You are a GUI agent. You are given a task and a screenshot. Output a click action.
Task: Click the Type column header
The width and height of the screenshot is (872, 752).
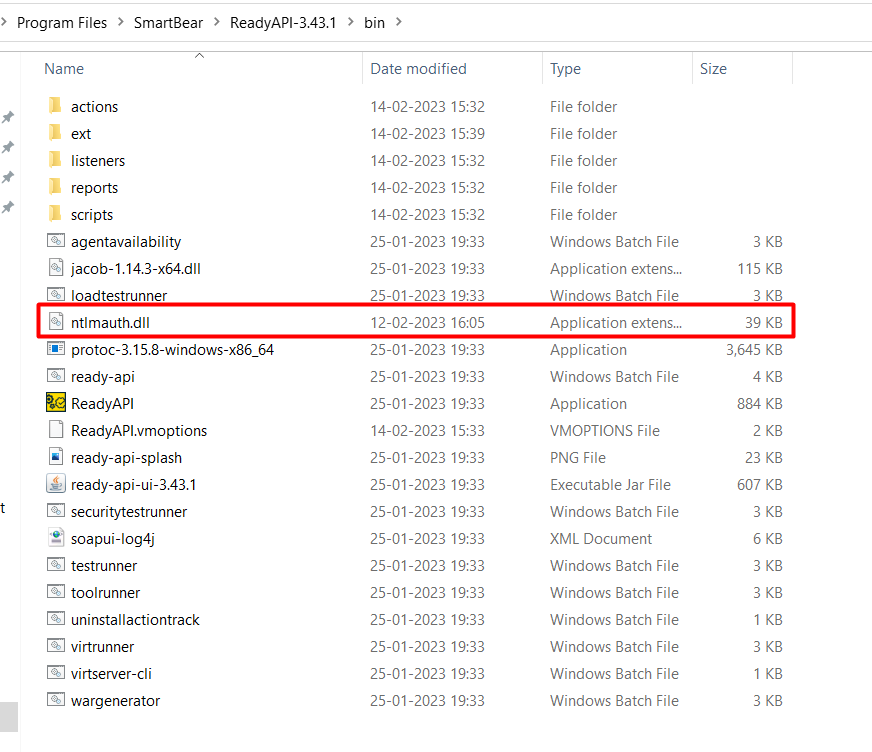coord(565,69)
